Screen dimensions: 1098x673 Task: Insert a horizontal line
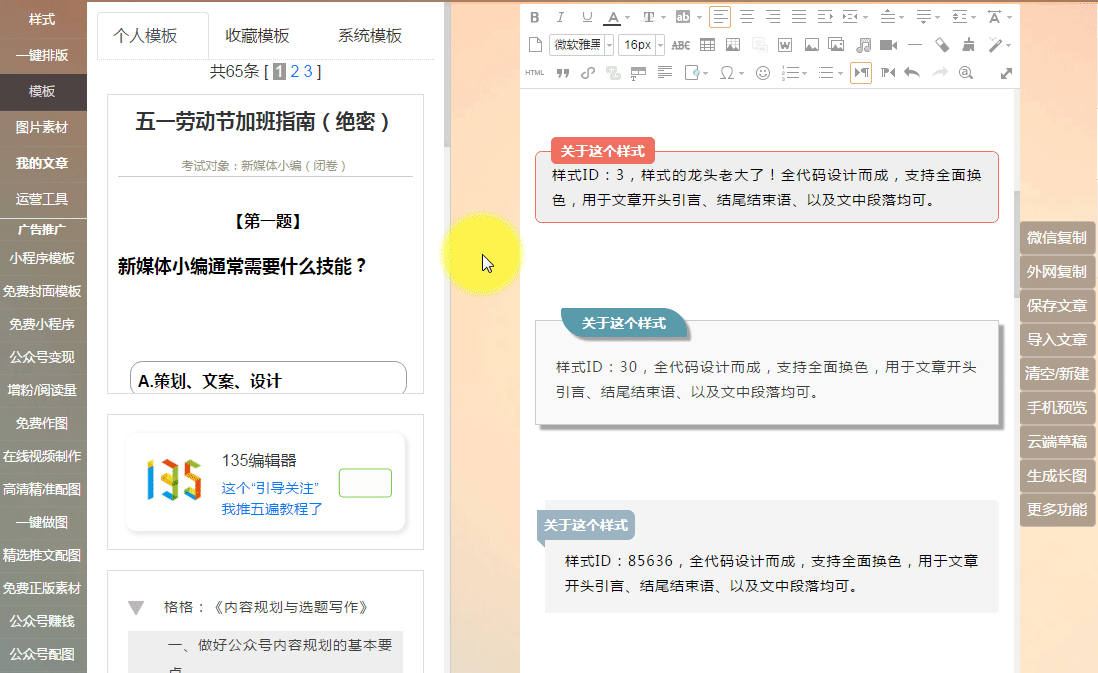click(915, 46)
